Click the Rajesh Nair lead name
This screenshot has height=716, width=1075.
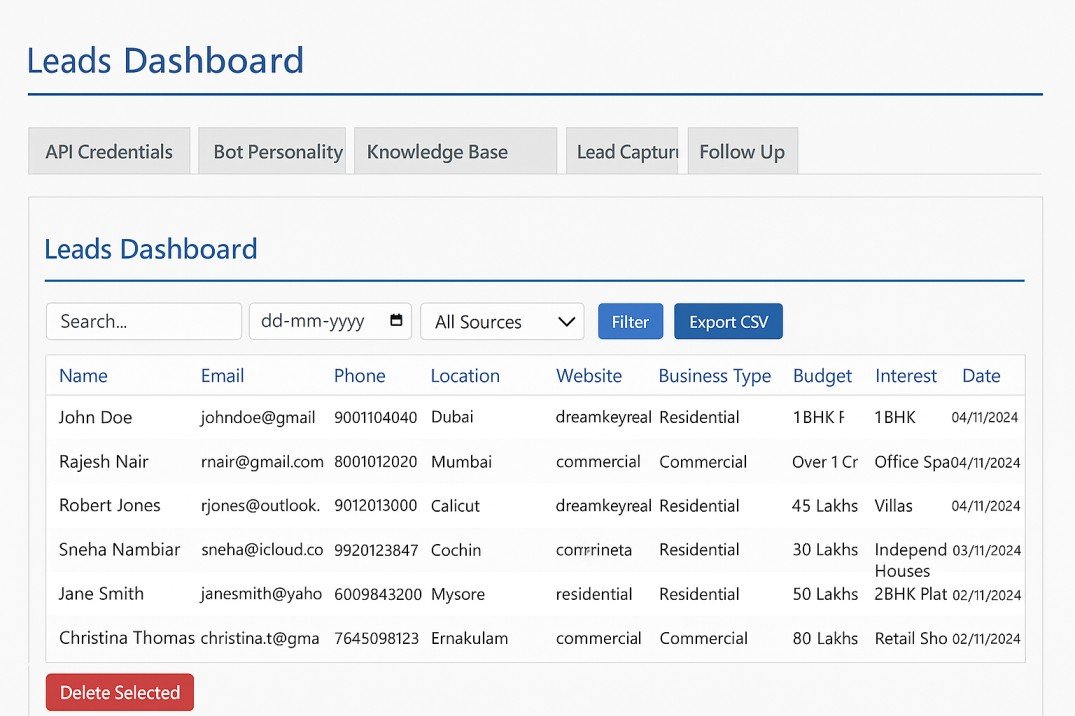(103, 462)
